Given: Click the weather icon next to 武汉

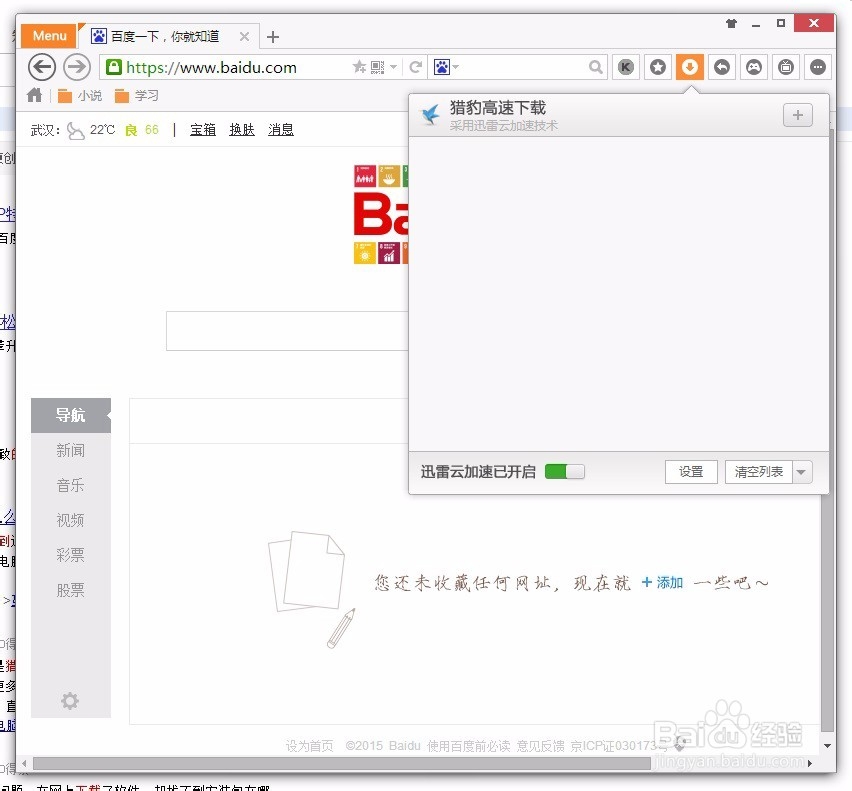Looking at the screenshot, I should point(75,130).
